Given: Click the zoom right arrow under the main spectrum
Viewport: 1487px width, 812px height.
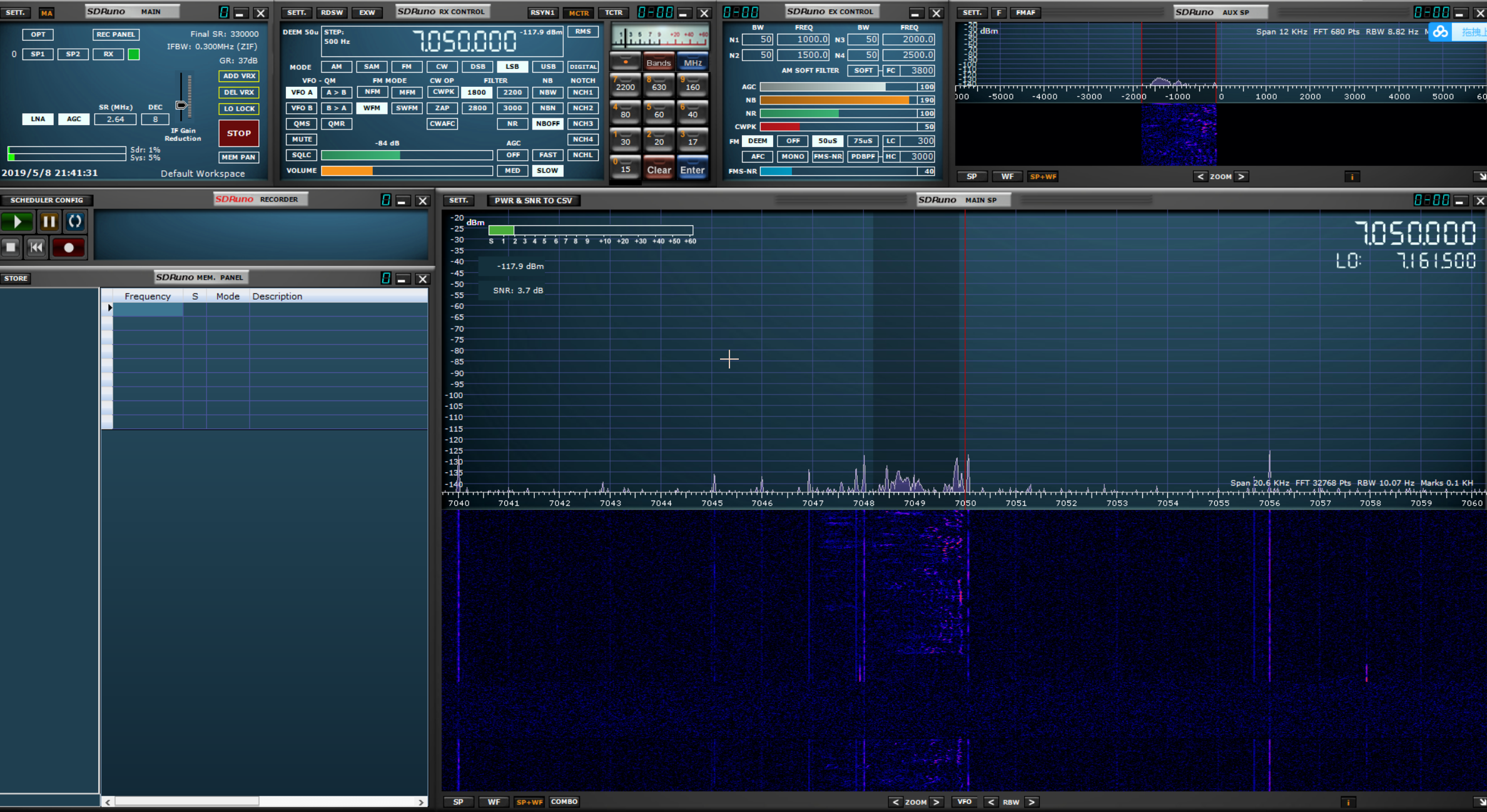Looking at the screenshot, I should (936, 802).
